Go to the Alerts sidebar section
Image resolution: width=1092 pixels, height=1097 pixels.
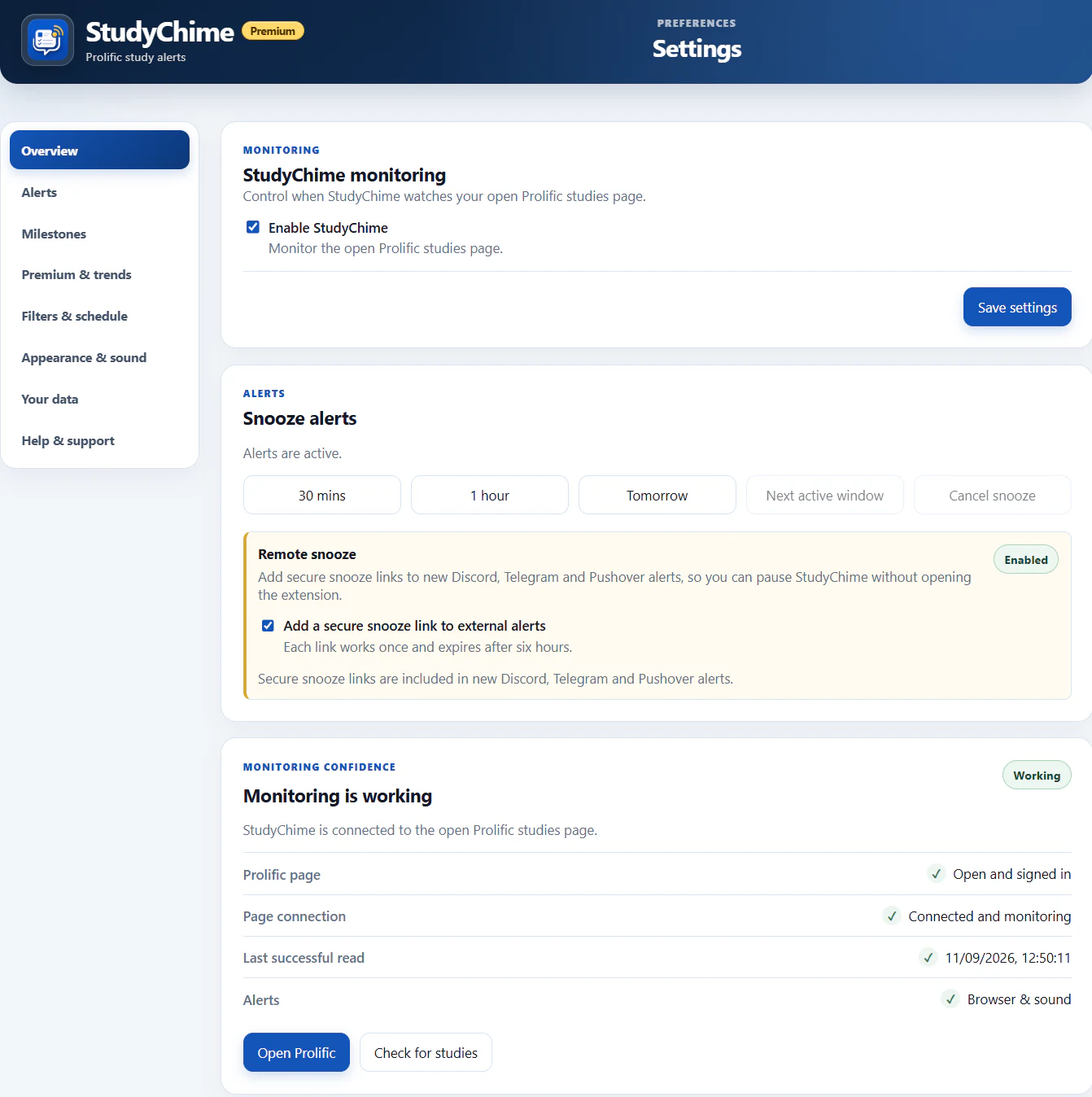point(99,192)
